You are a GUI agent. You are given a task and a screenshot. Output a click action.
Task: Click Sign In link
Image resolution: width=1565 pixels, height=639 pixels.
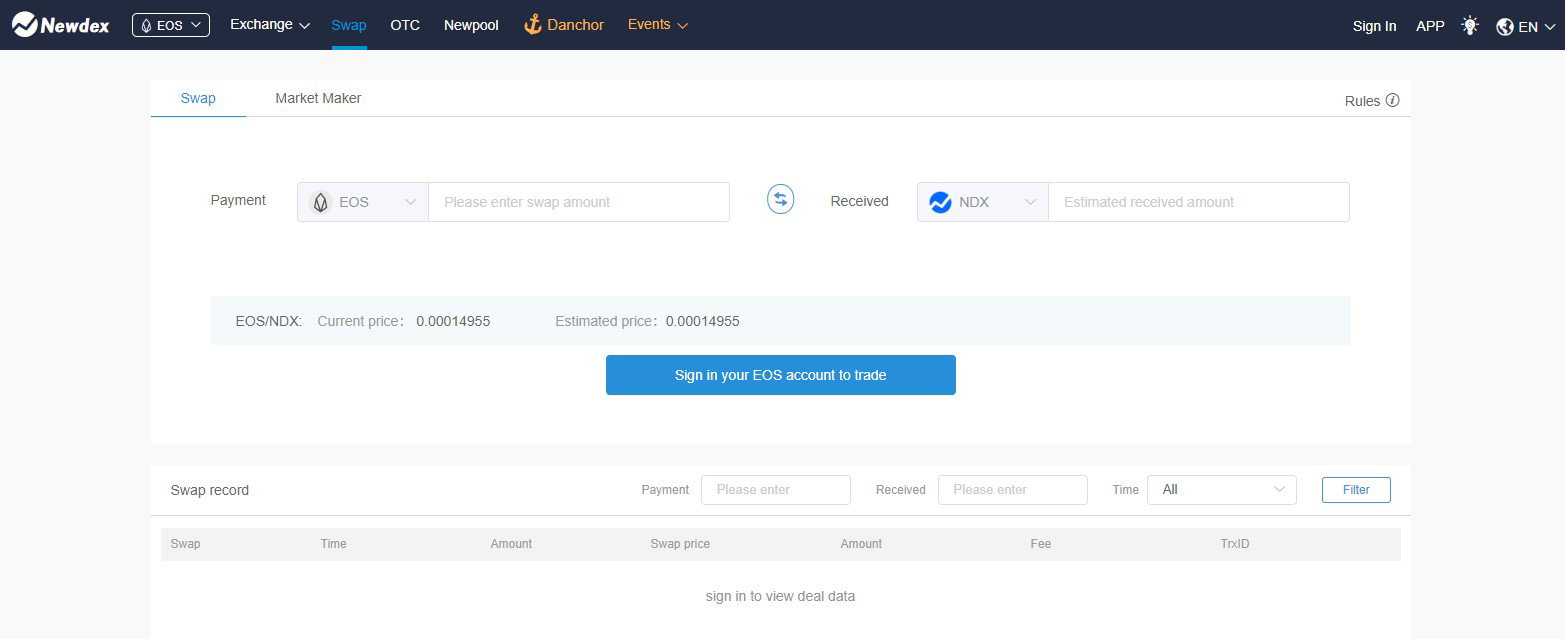coord(1374,26)
